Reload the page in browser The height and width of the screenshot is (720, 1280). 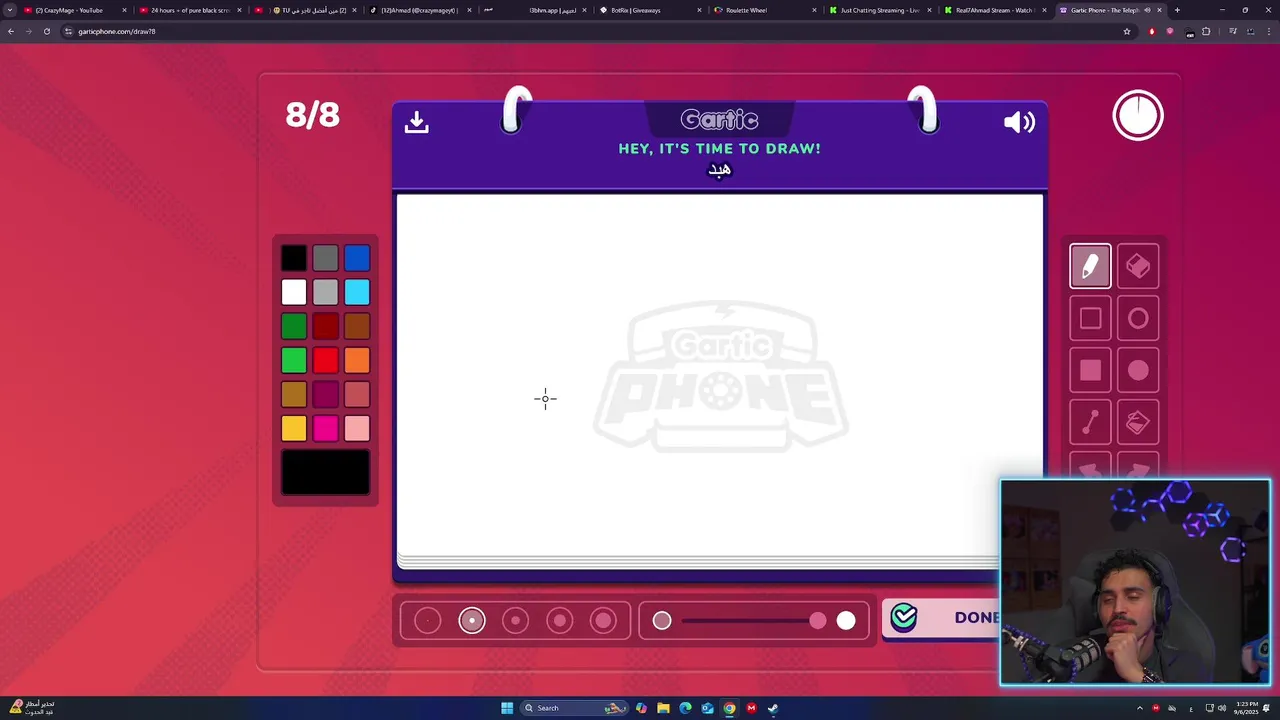point(46,31)
